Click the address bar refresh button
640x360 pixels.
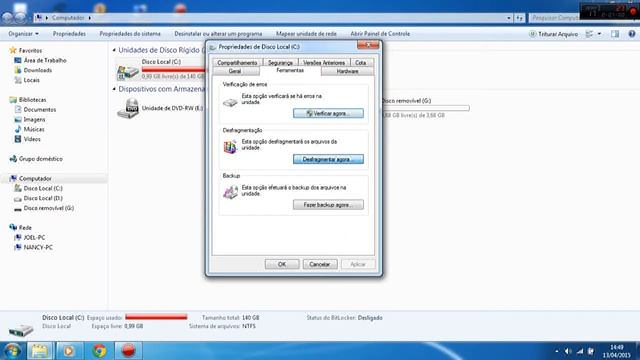(x=520, y=18)
